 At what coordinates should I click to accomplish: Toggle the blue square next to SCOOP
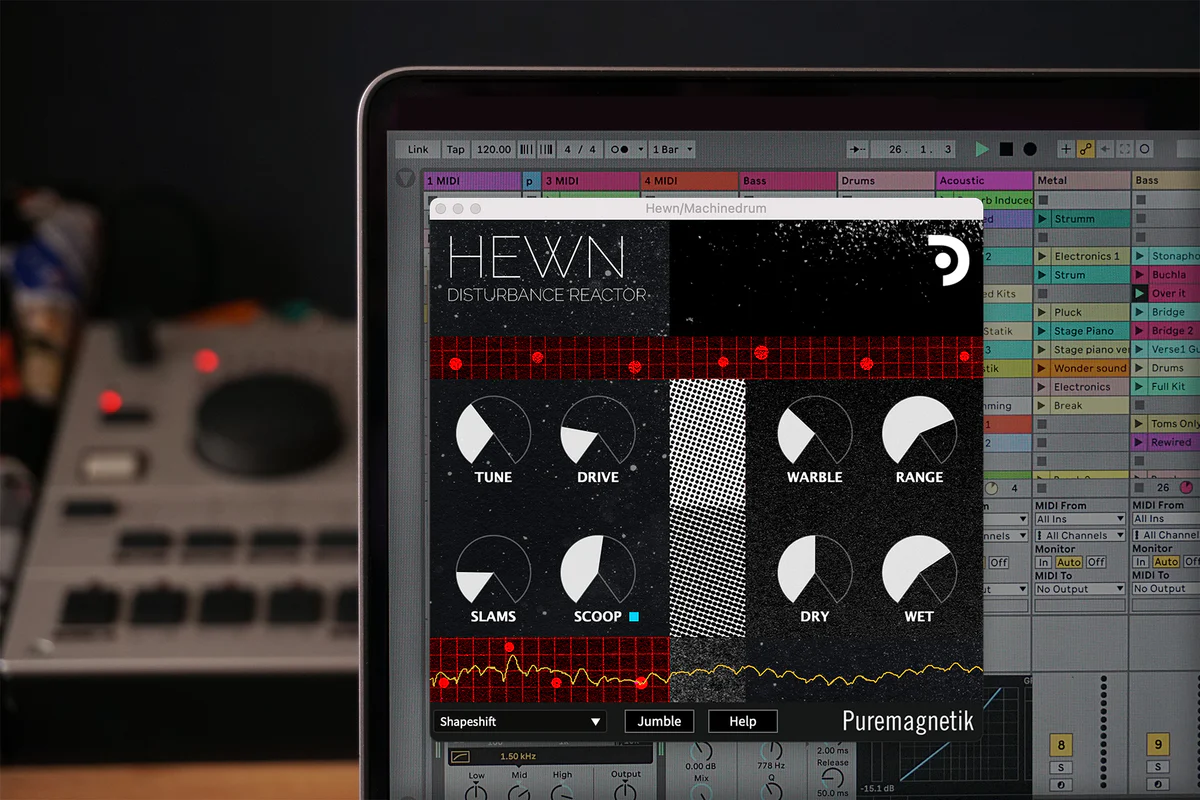[634, 617]
